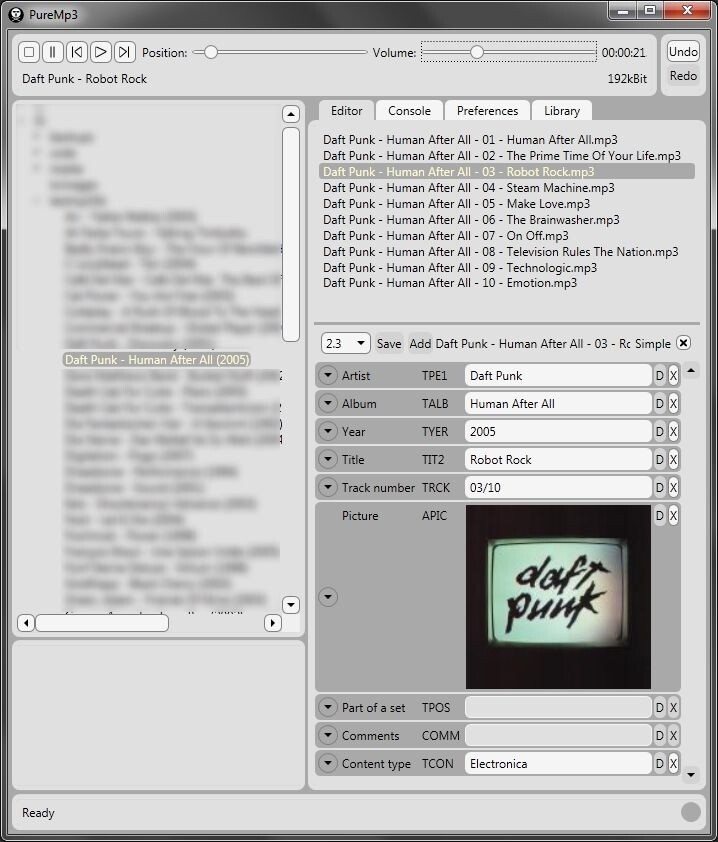Expand the Year frame options
The height and width of the screenshot is (842, 718).
coord(328,431)
